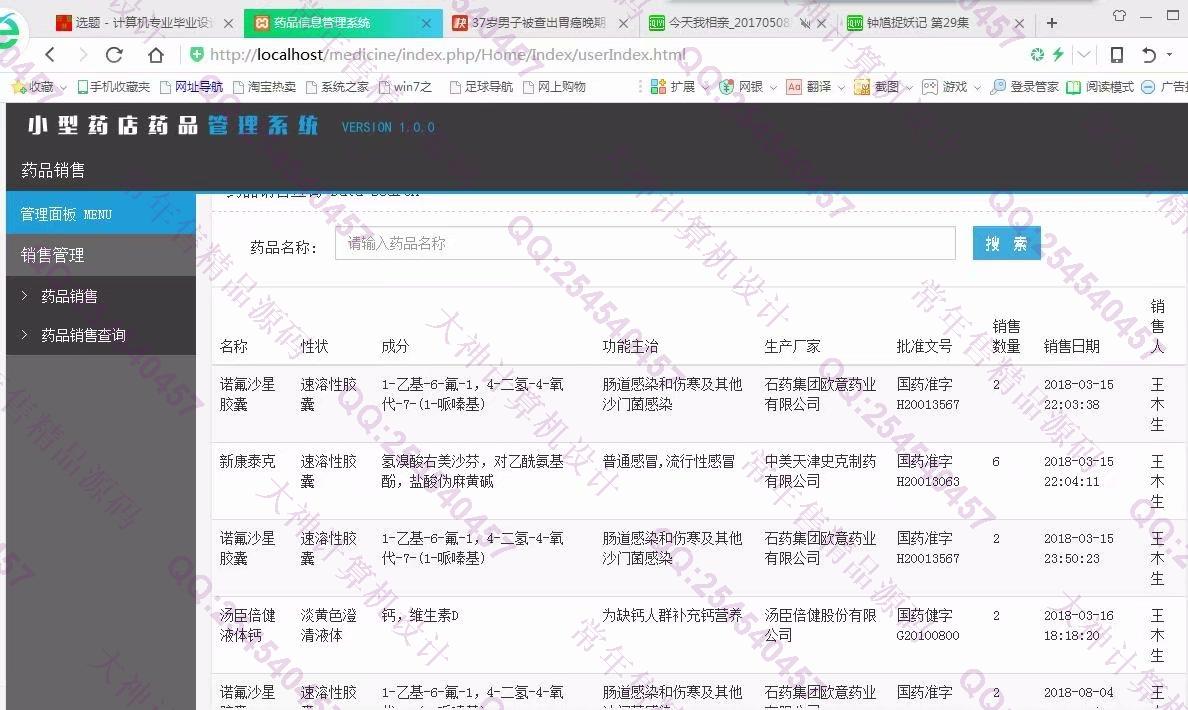Expand the 扩展 dropdown arrow
This screenshot has width=1188, height=710.
point(705,88)
